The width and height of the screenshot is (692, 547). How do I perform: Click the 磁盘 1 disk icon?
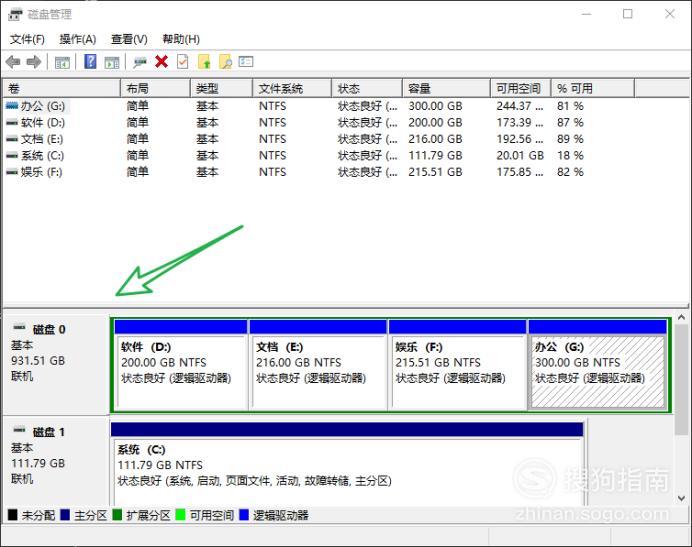[19, 430]
